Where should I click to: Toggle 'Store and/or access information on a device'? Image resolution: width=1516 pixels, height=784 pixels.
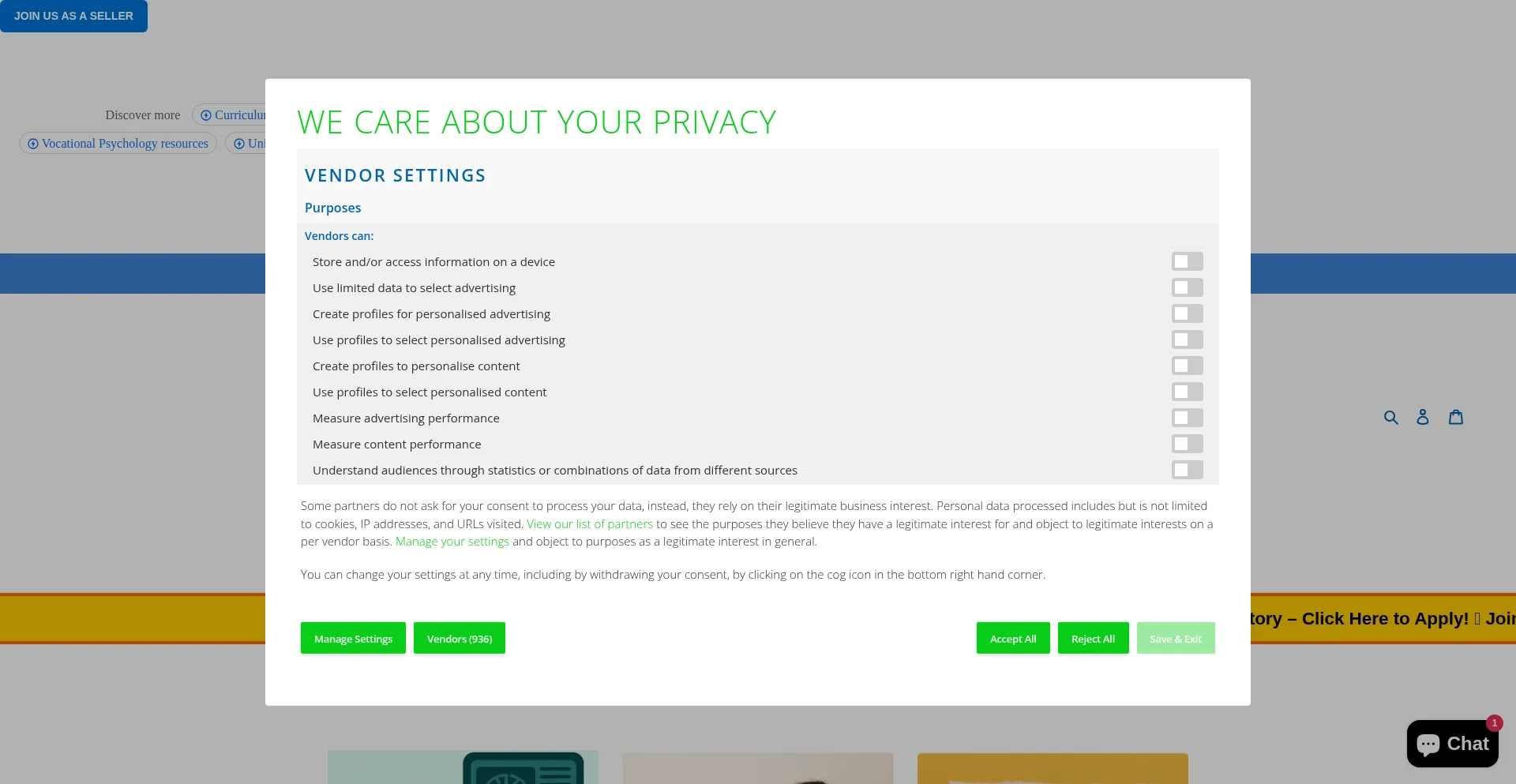pyautogui.click(x=1187, y=261)
